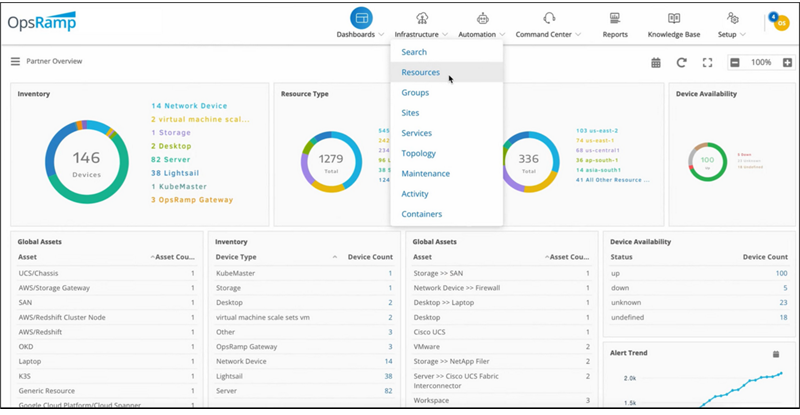Open the Reports icon

click(x=615, y=18)
